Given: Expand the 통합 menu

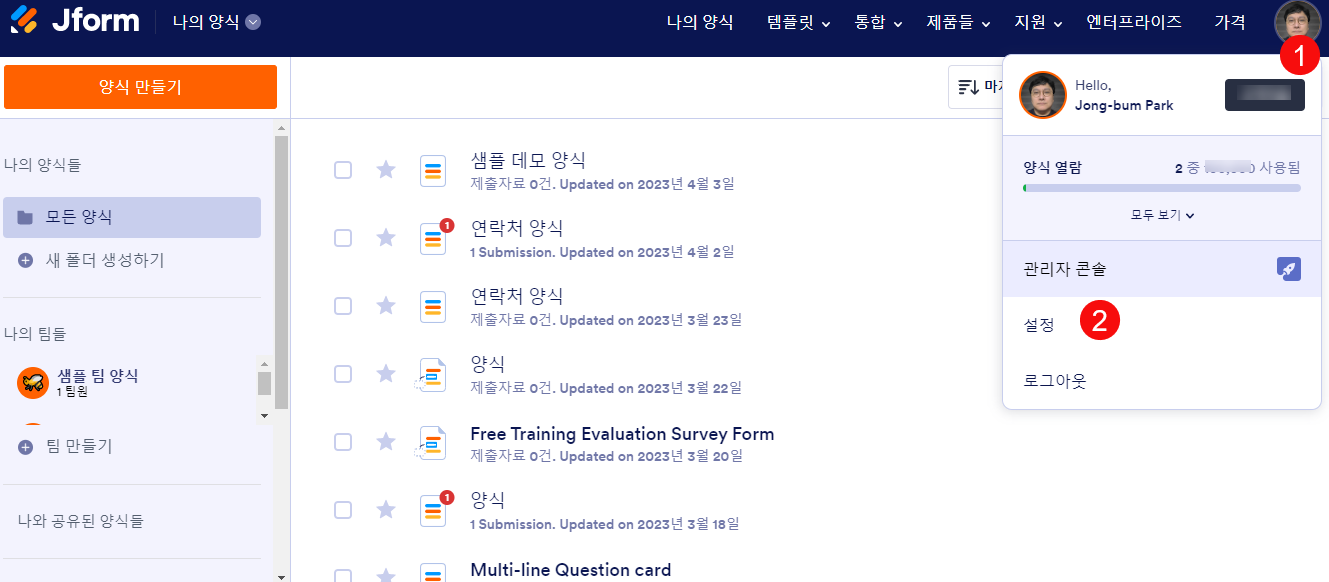Looking at the screenshot, I should pyautogui.click(x=878, y=22).
